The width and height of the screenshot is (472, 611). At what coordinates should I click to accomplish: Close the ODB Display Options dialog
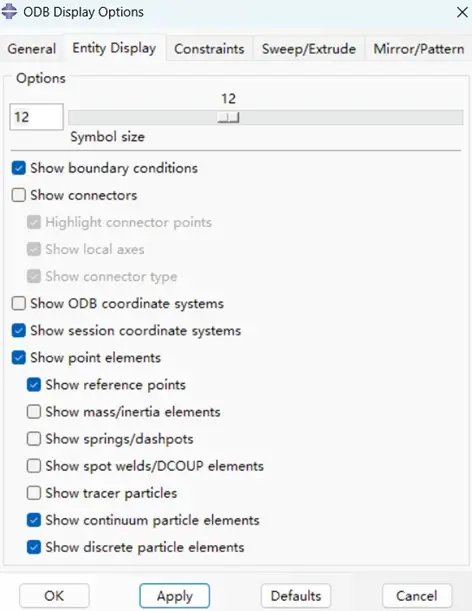click(x=462, y=12)
